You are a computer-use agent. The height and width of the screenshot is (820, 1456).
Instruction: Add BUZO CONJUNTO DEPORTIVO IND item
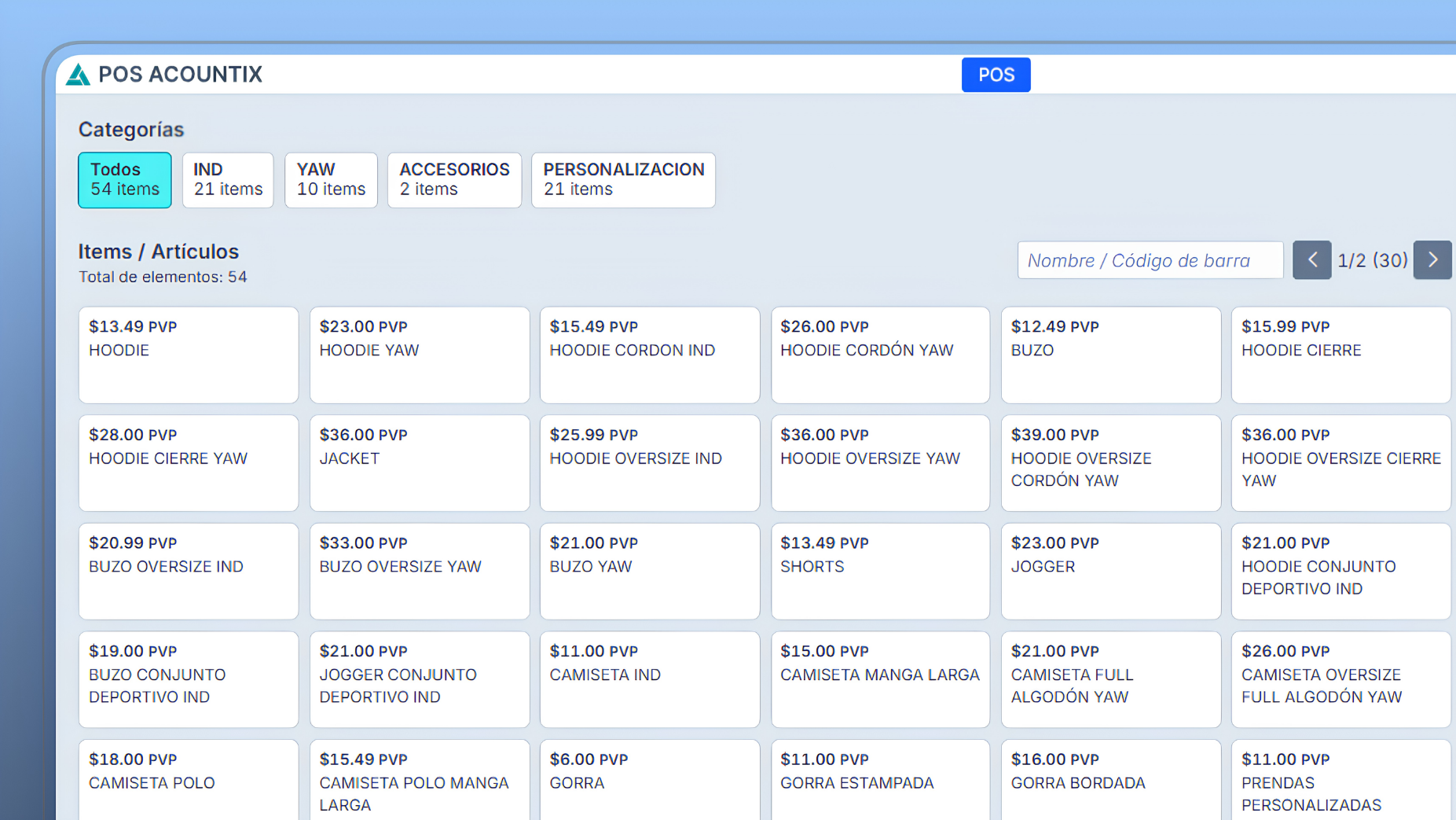coord(189,679)
